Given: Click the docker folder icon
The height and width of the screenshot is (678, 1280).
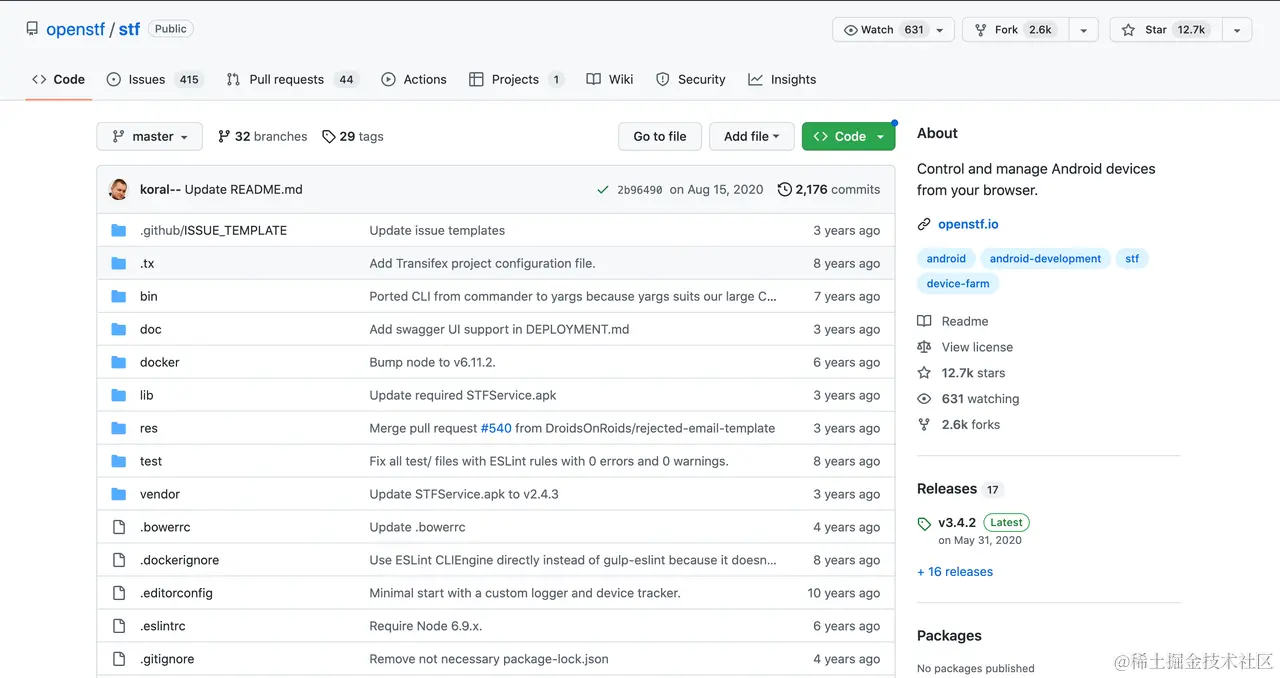Looking at the screenshot, I should [119, 362].
